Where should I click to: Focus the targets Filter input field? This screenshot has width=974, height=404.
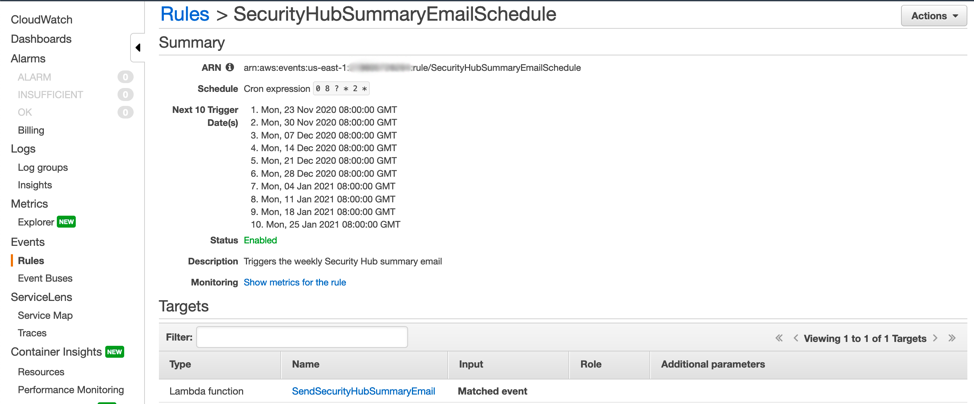point(302,337)
